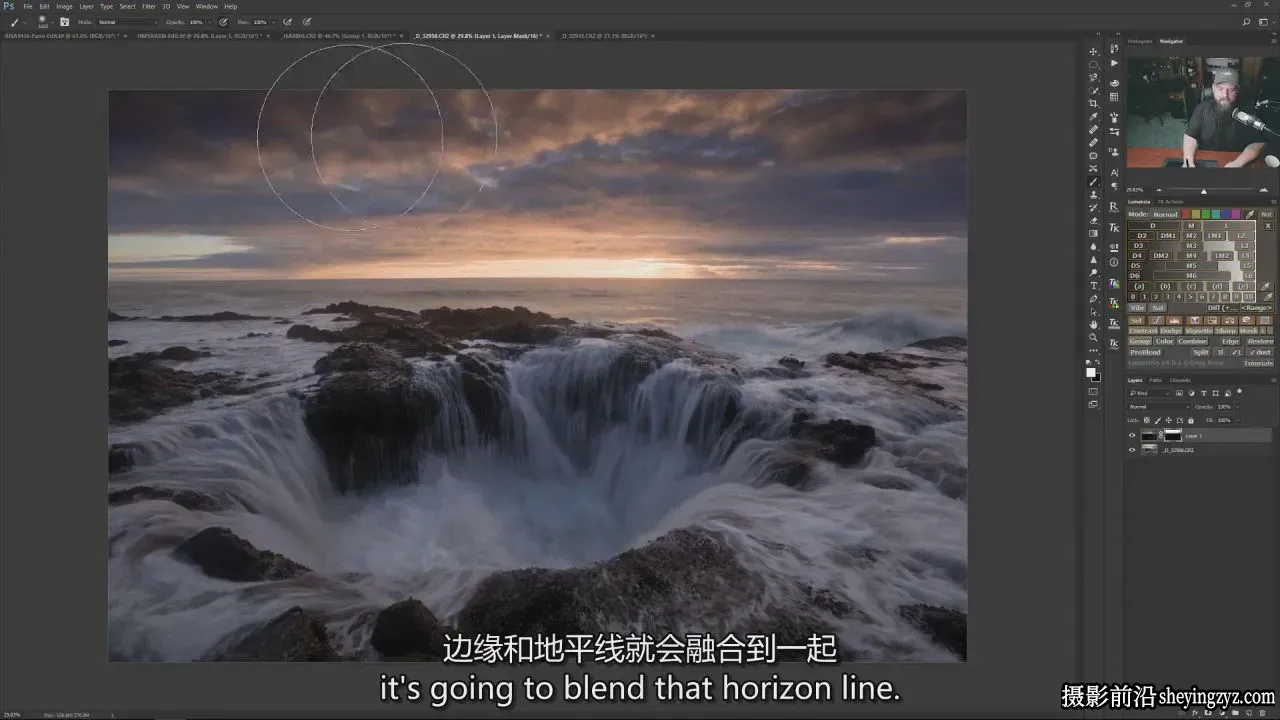This screenshot has height=720, width=1280.
Task: Open the brush settings panel toggle icon
Action: (x=65, y=21)
